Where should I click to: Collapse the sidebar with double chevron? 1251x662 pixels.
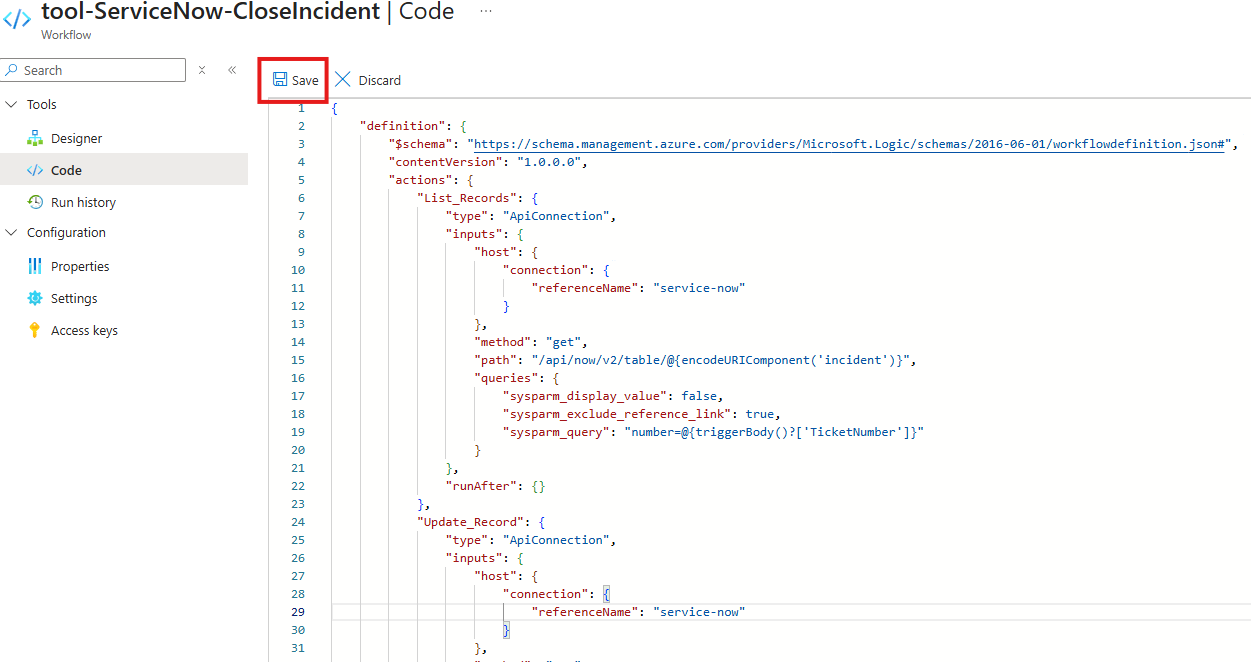(x=232, y=70)
